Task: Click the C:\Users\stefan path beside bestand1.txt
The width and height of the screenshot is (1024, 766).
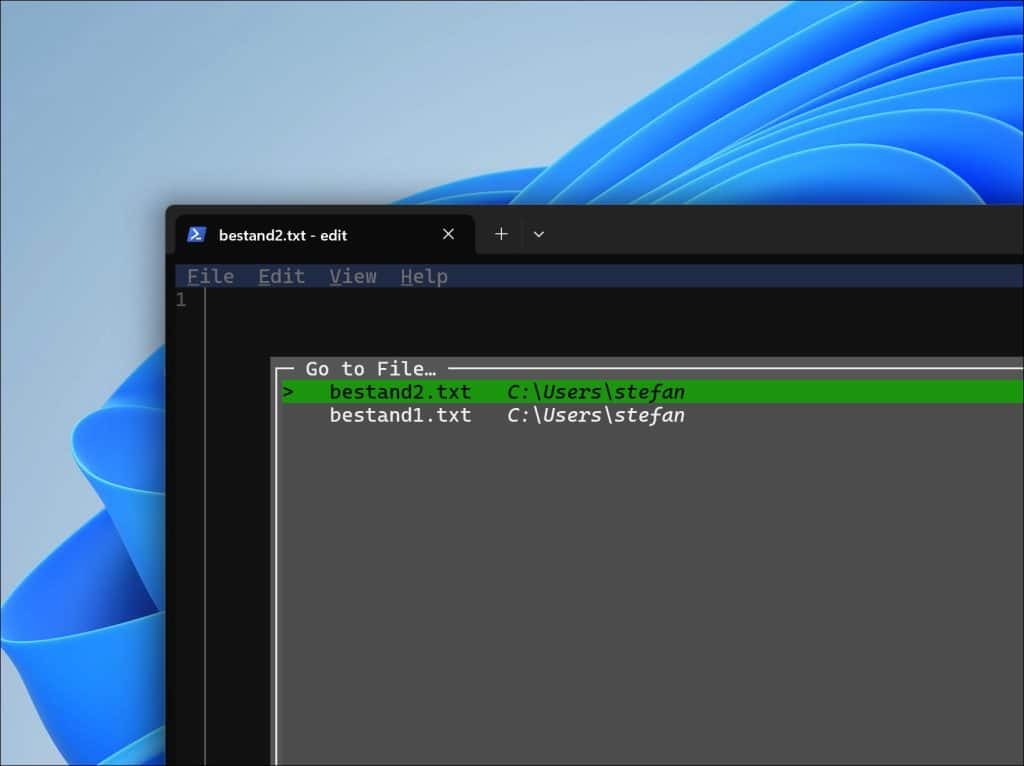Action: pos(596,415)
